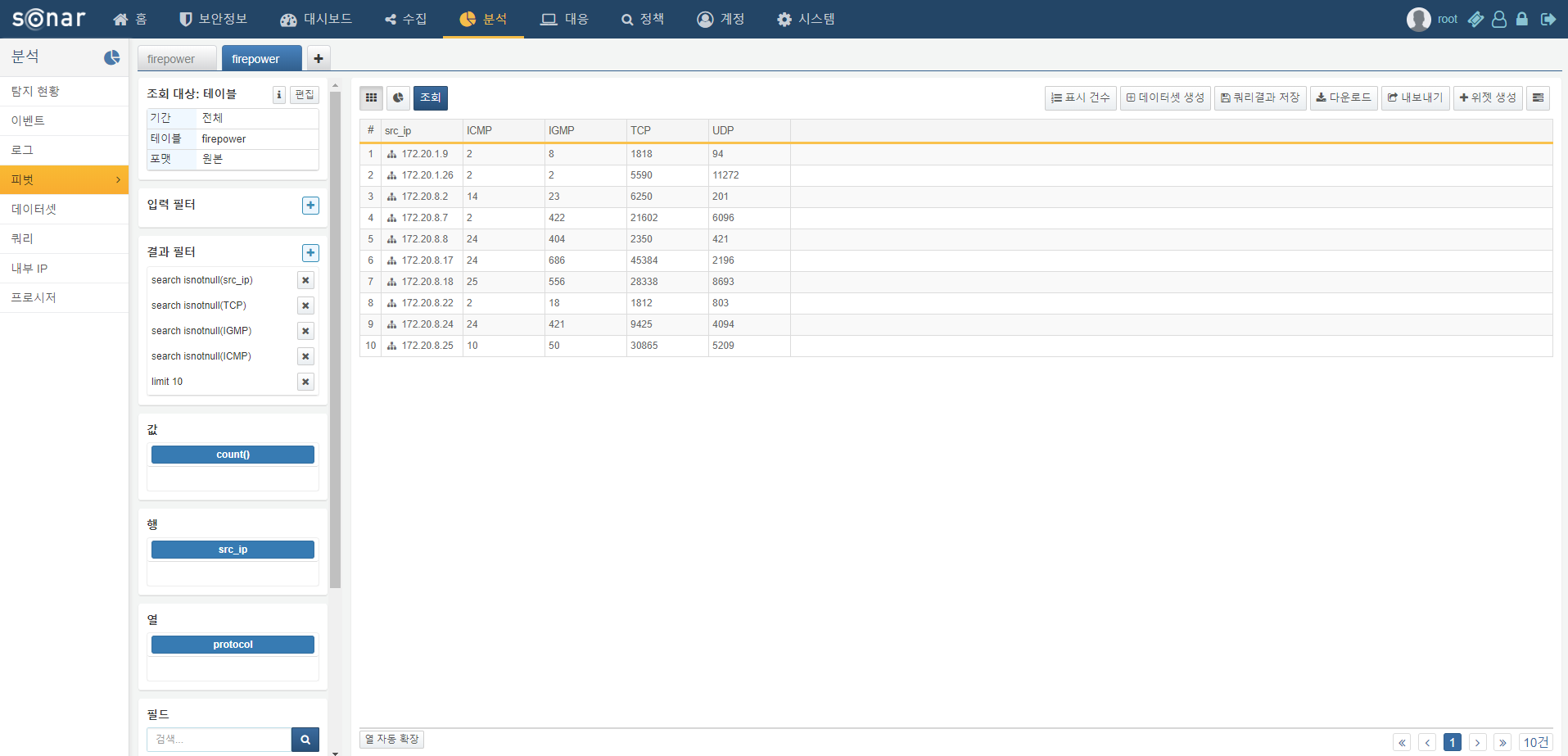This screenshot has width=1568, height=756.
Task: Open the user profile icon
Action: pyautogui.click(x=1499, y=19)
